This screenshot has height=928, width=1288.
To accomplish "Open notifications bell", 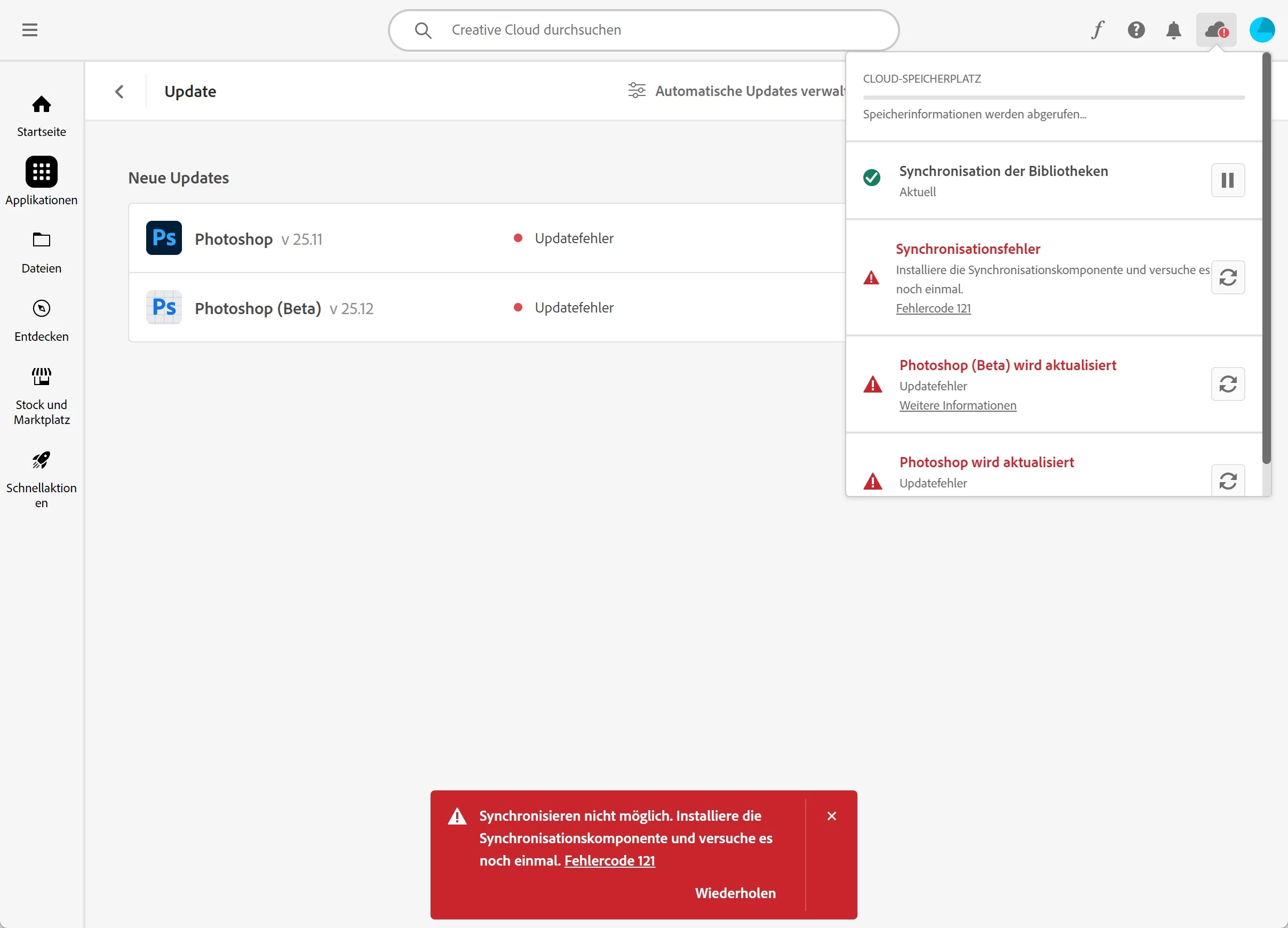I will 1173,29.
